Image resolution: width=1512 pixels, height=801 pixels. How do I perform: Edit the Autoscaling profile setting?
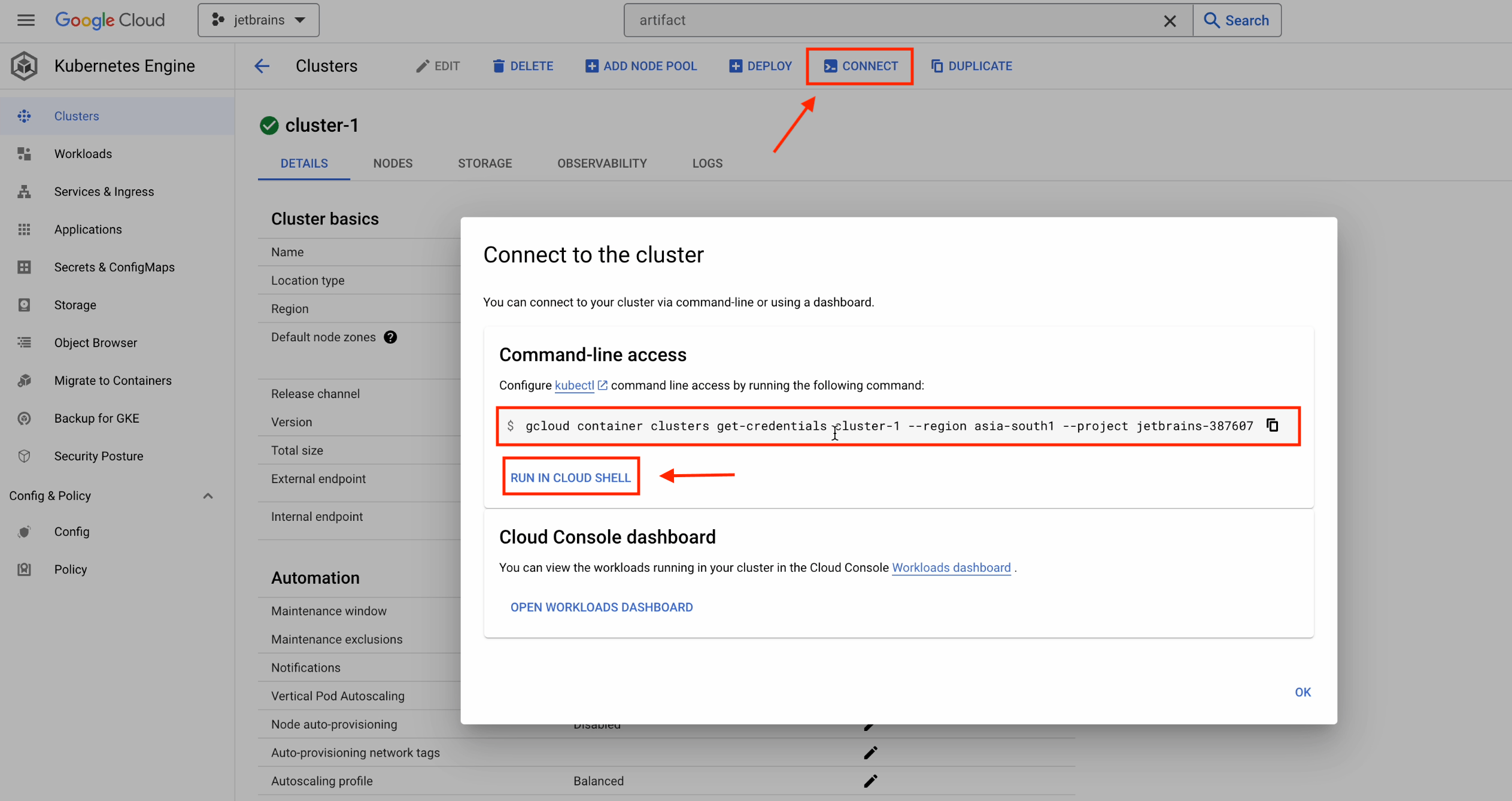pyautogui.click(x=870, y=781)
